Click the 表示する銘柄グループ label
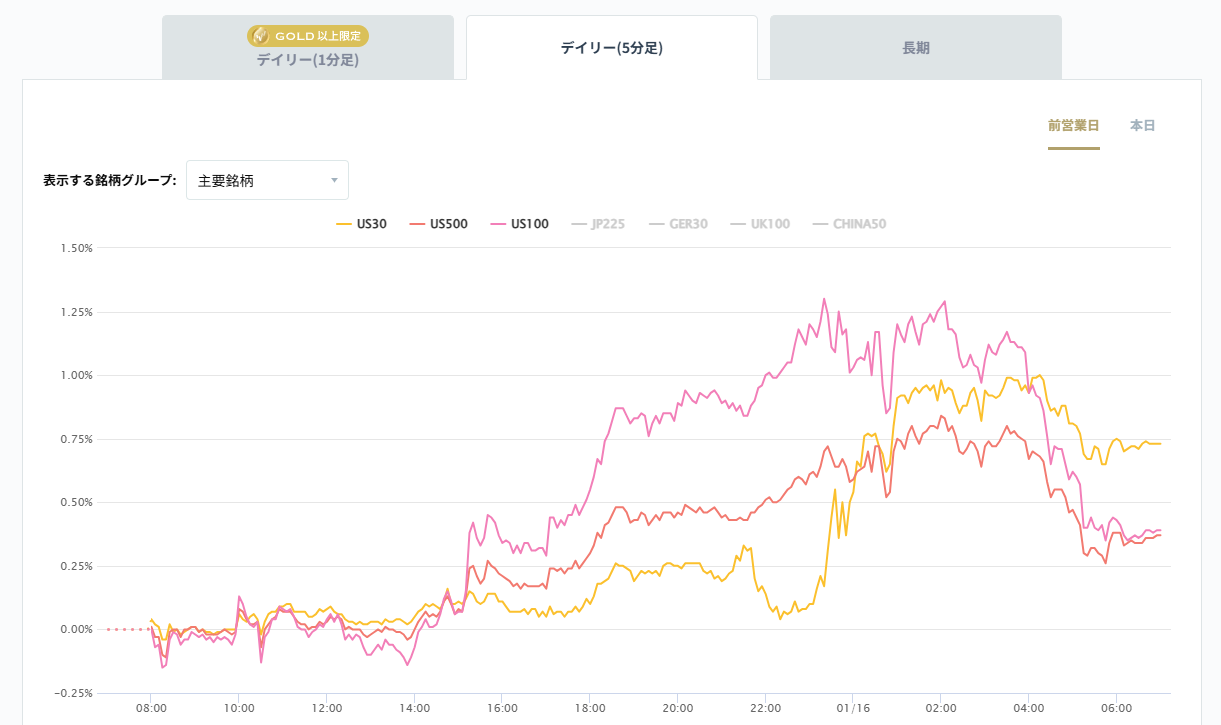 110,181
